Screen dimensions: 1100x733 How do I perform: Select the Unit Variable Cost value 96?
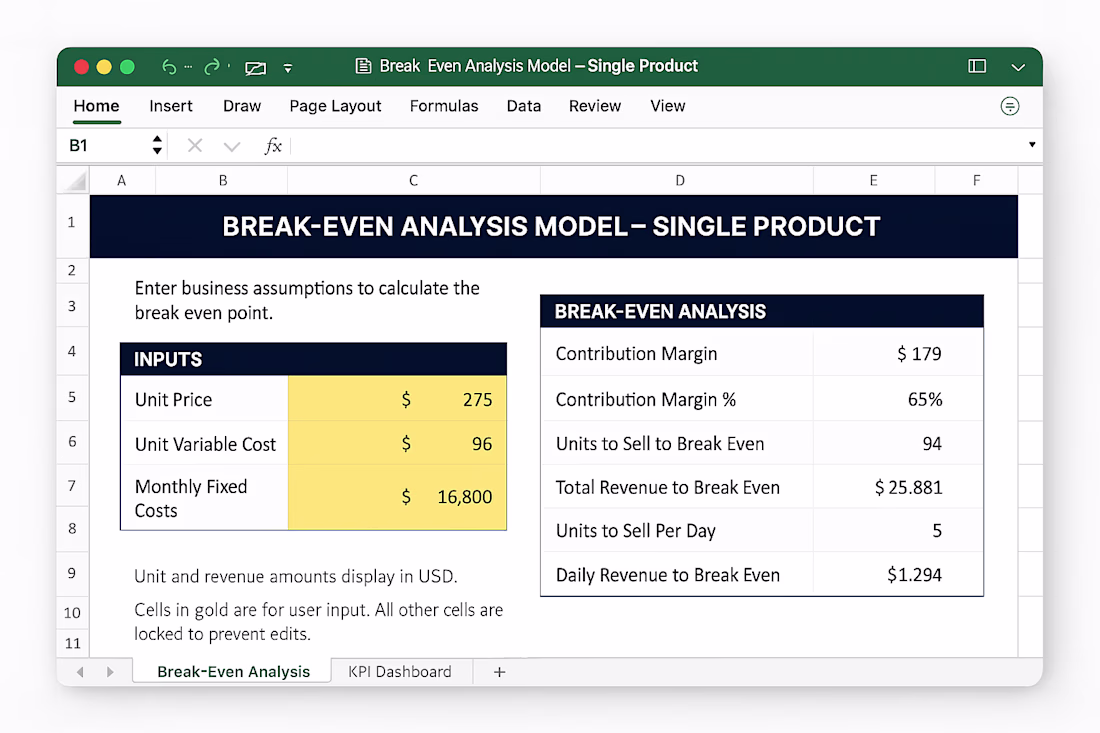coord(397,443)
